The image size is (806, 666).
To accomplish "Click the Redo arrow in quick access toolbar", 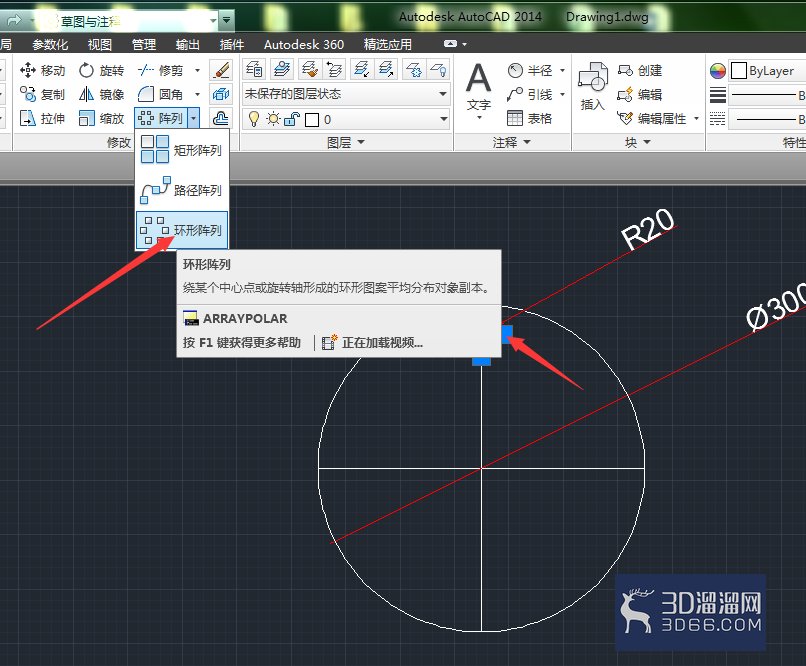I will click(x=14, y=20).
